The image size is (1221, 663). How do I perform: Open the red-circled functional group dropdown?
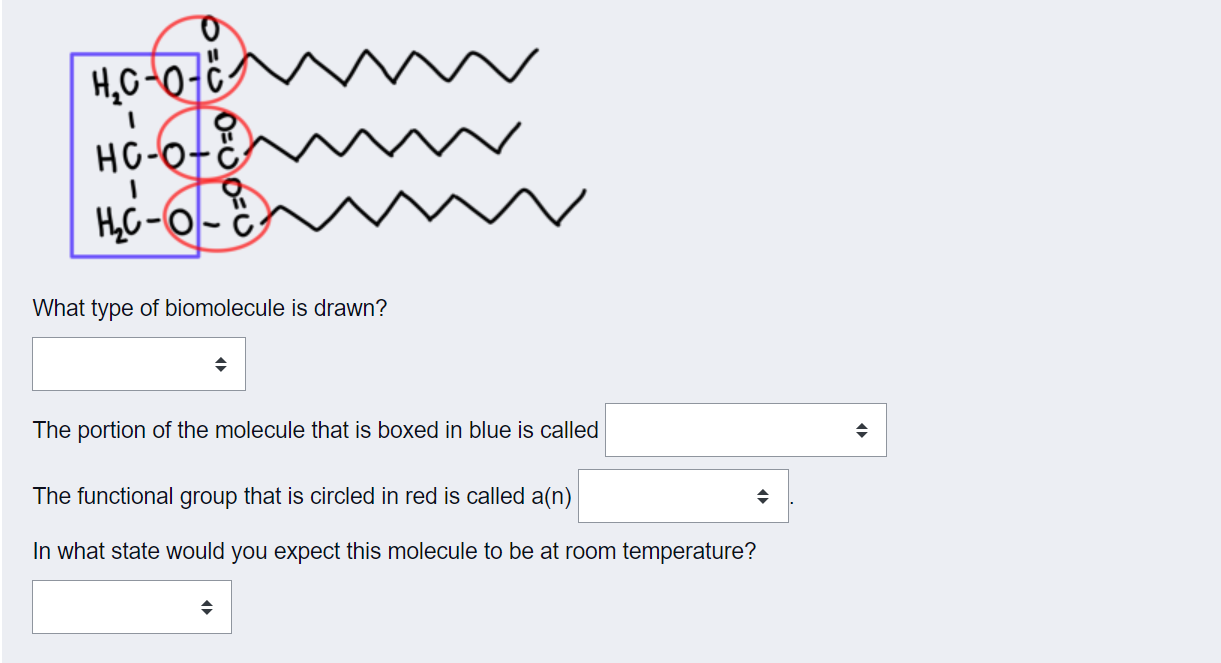pos(683,496)
